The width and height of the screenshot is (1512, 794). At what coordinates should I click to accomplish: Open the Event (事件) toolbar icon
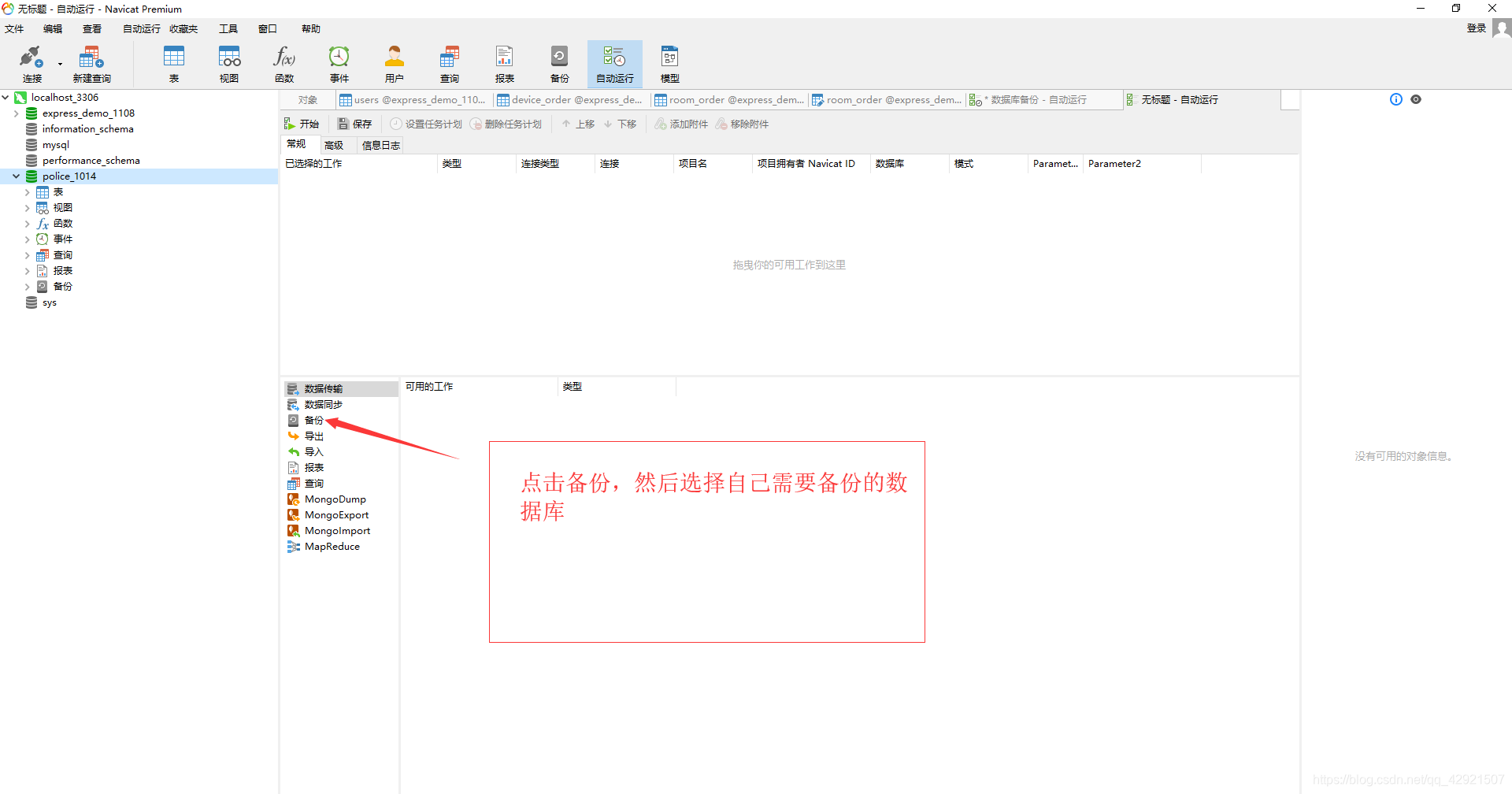coord(339,63)
